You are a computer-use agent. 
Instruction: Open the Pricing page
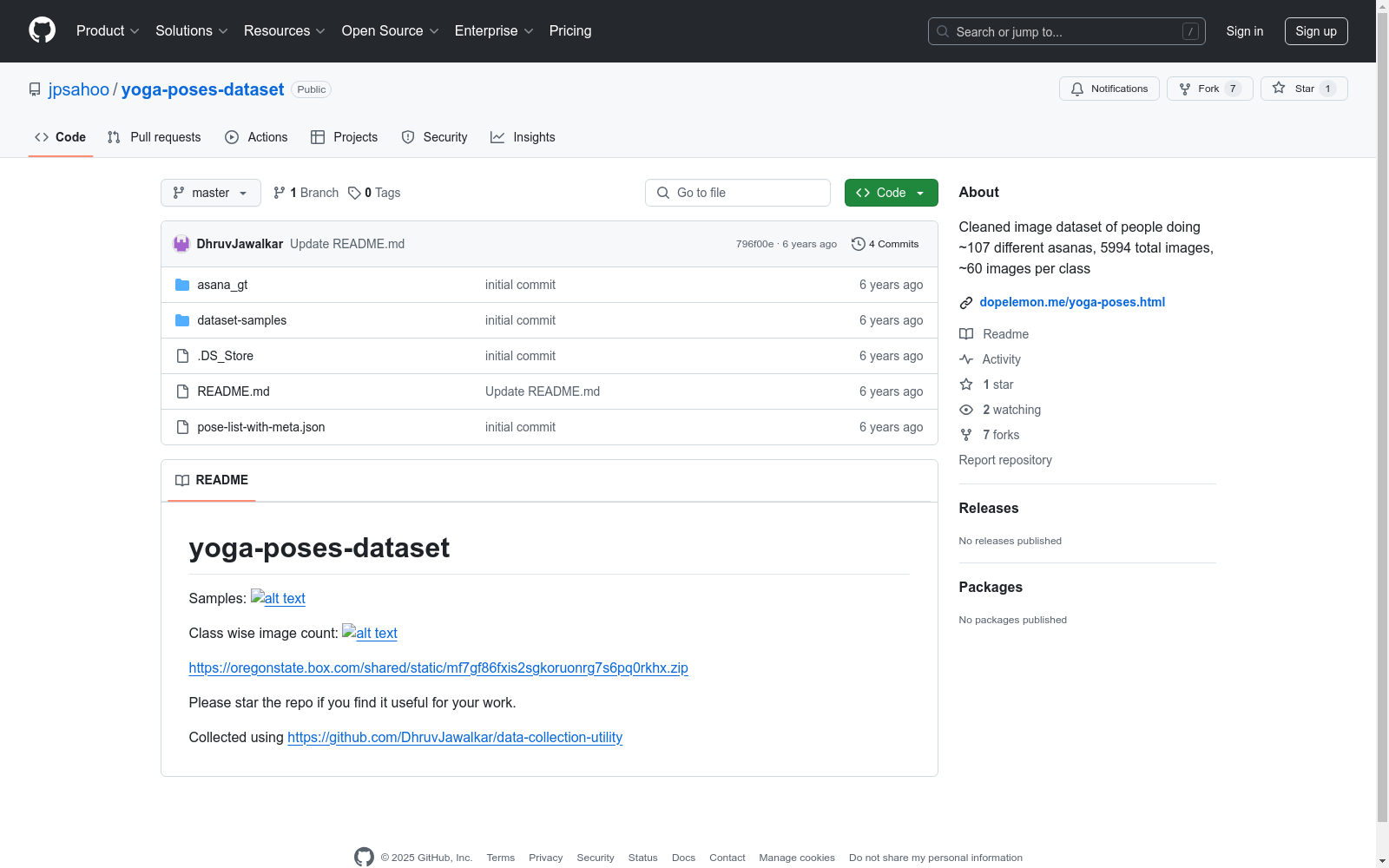coord(570,31)
